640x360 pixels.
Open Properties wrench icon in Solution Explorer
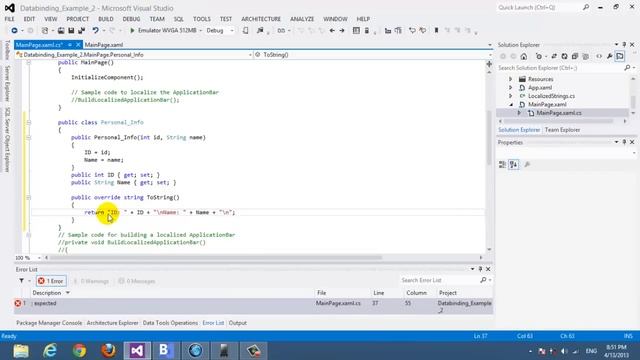[609, 56]
